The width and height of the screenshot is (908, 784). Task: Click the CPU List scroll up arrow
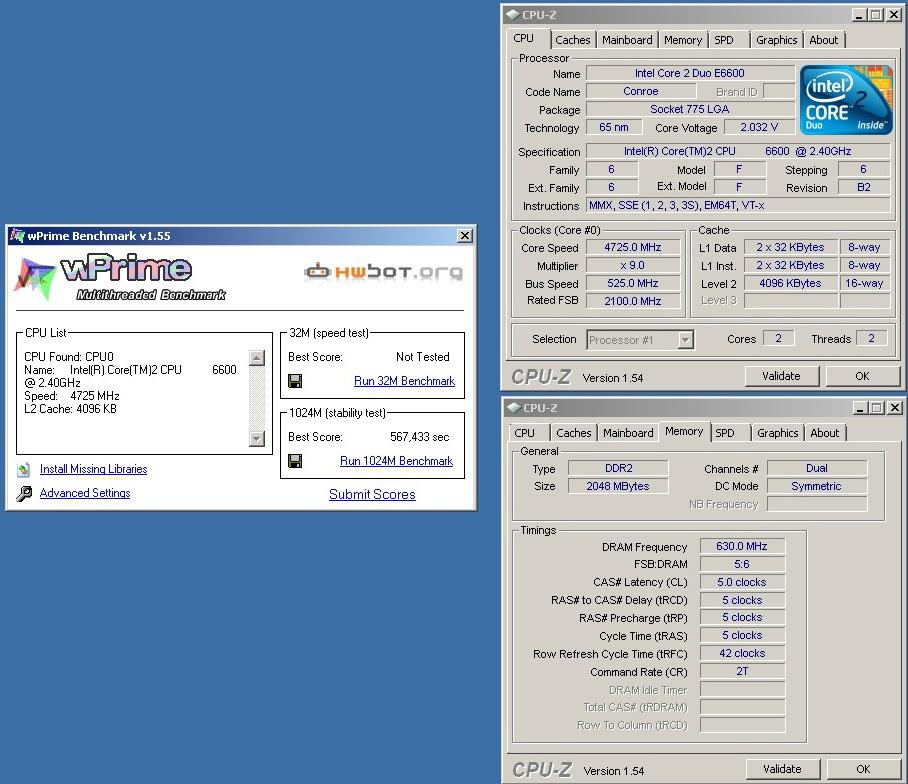click(257, 358)
